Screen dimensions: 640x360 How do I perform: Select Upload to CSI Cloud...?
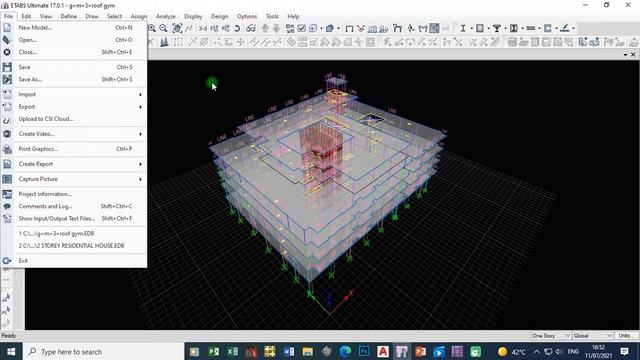point(74,119)
